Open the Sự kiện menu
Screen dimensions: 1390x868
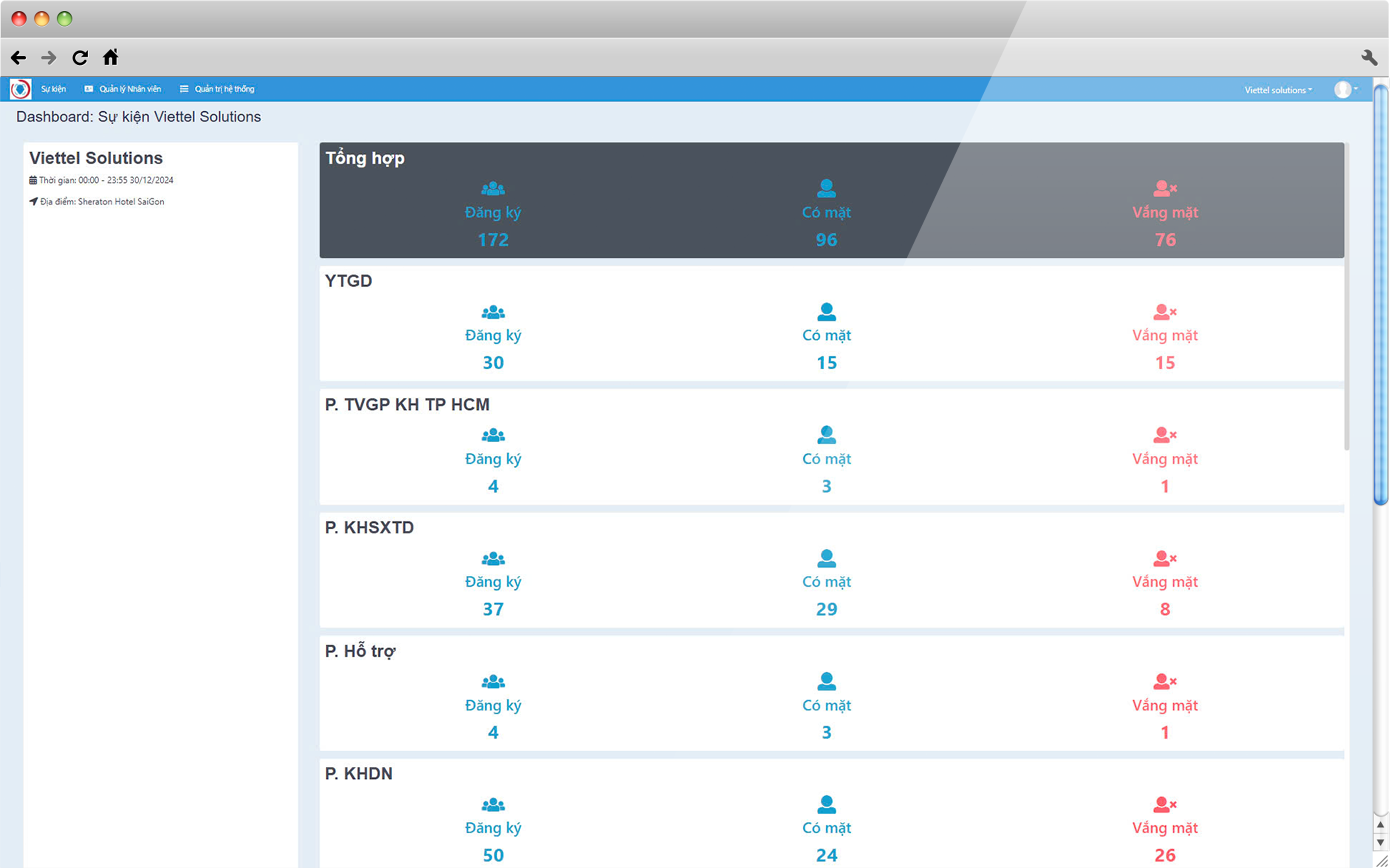click(x=53, y=89)
